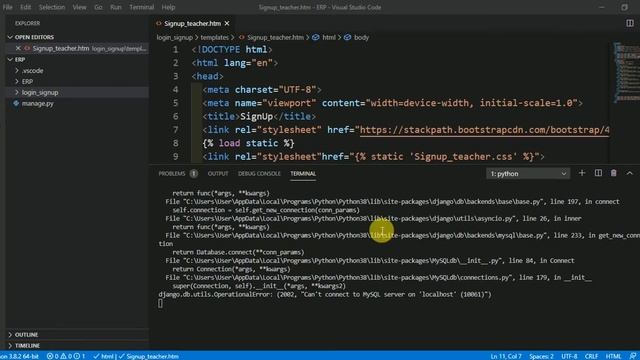The height and width of the screenshot is (360, 640).
Task: Split the editor to the right
Action: click(630, 23)
